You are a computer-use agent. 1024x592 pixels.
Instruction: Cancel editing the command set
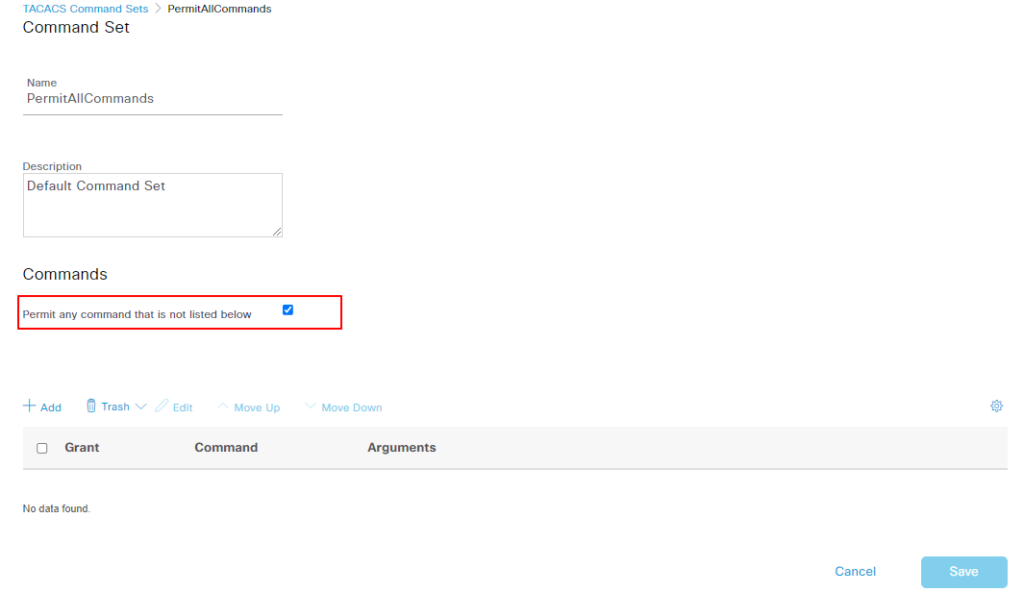pyautogui.click(x=855, y=571)
